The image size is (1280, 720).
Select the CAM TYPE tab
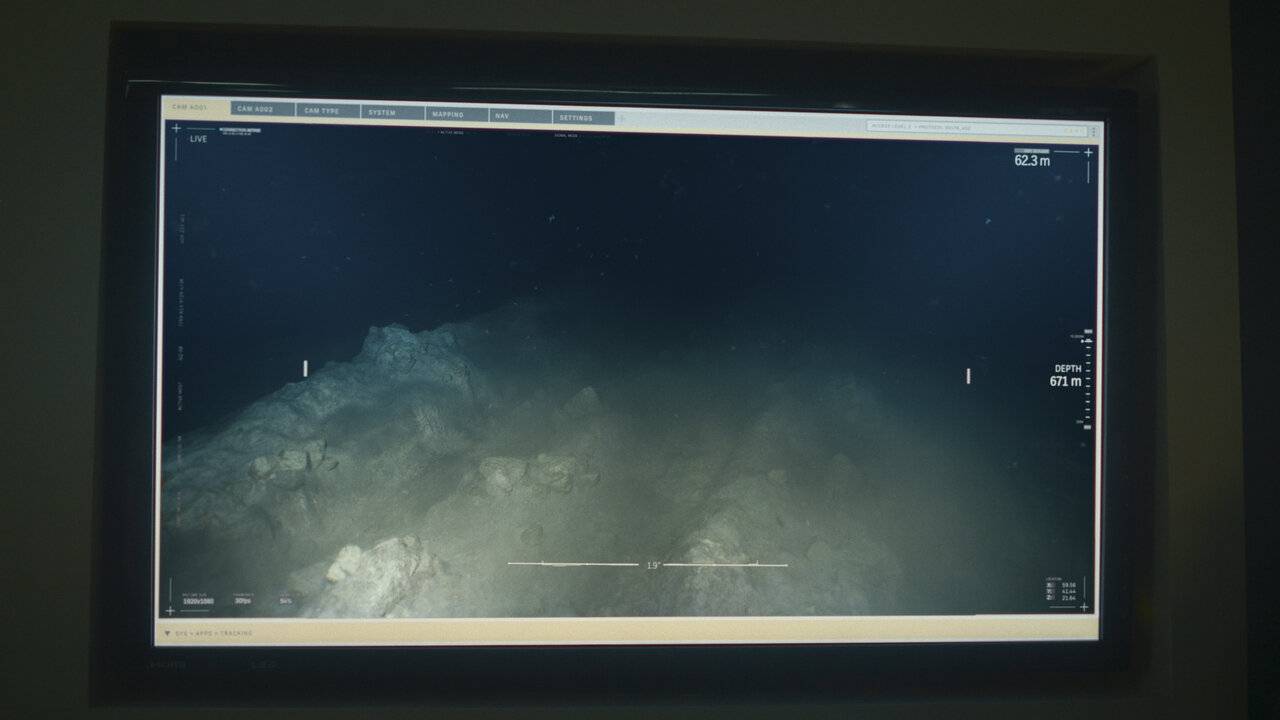[x=323, y=111]
